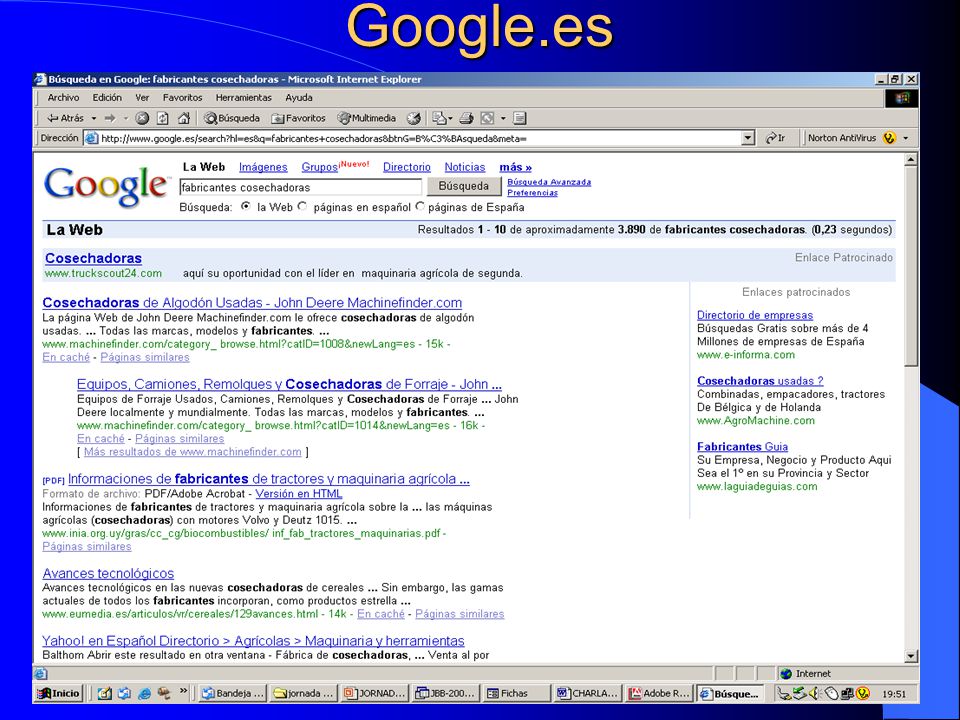Open the History clock icon
This screenshot has height=720, width=960.
(414, 118)
